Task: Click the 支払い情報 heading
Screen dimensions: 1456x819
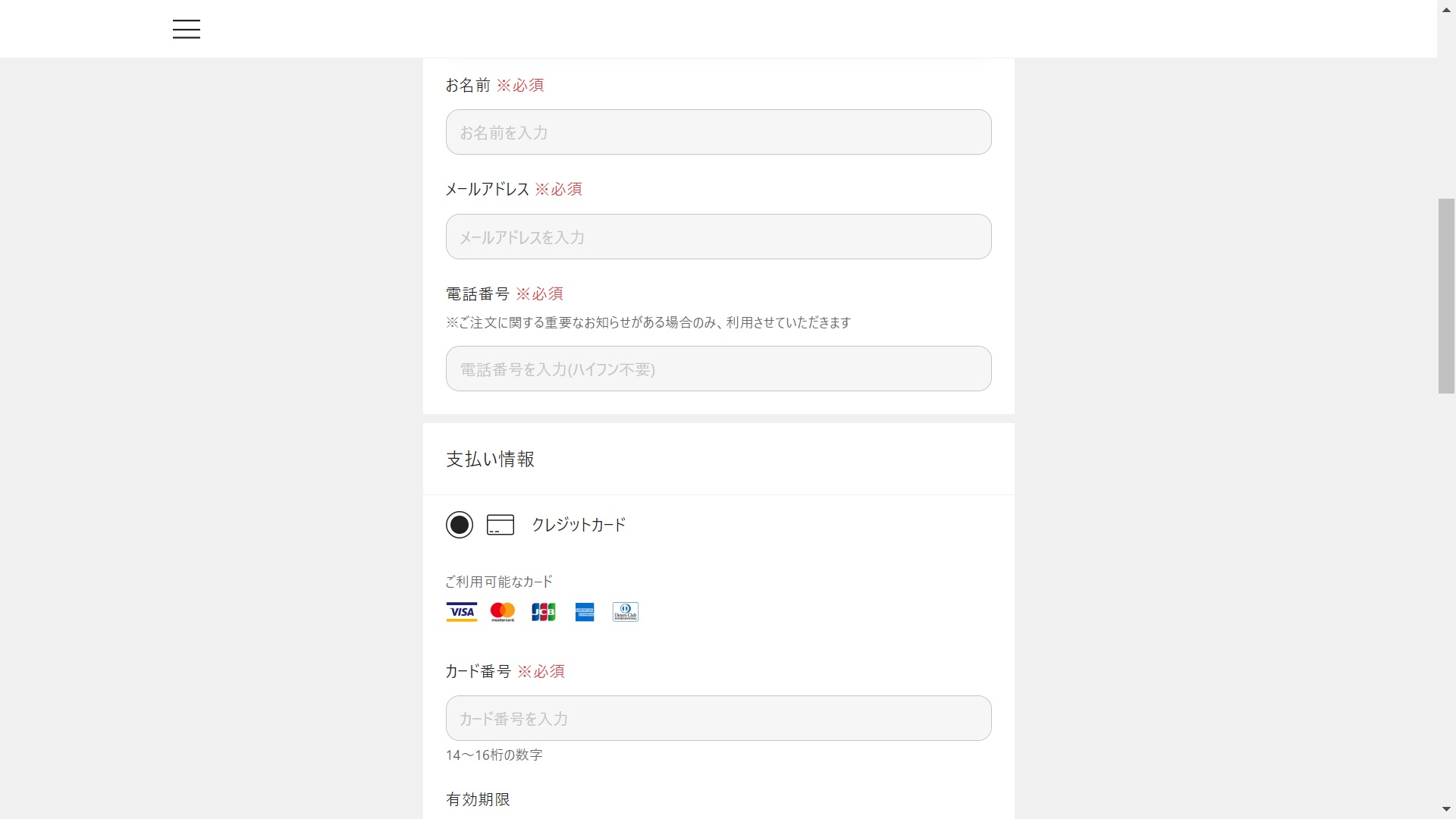Action: pos(490,459)
